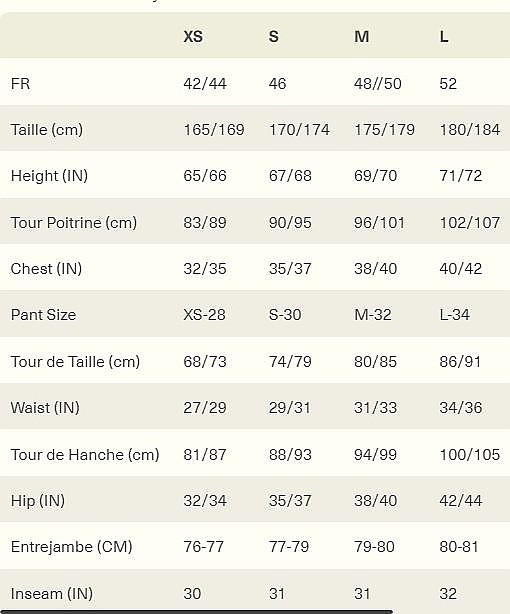Select the 48//50 FR size cell

click(x=378, y=84)
